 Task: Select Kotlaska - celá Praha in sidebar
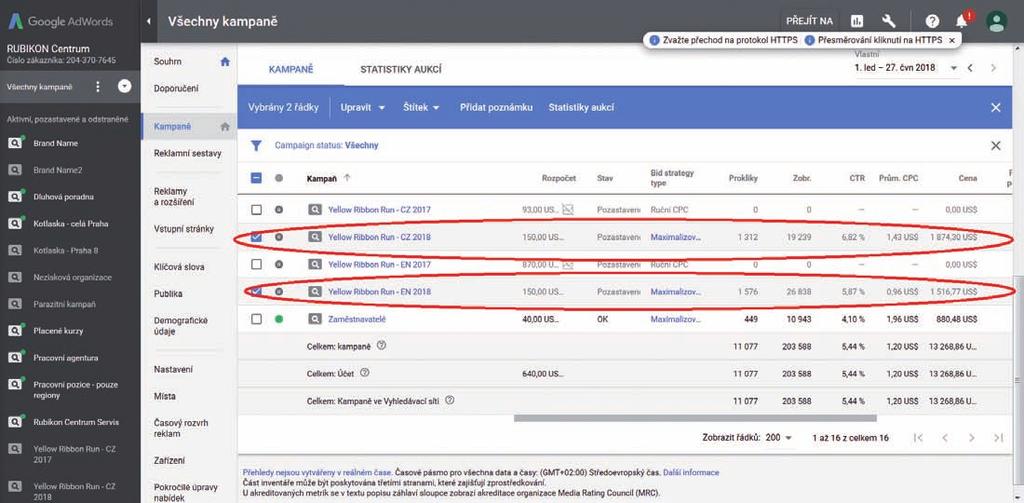[x=71, y=223]
